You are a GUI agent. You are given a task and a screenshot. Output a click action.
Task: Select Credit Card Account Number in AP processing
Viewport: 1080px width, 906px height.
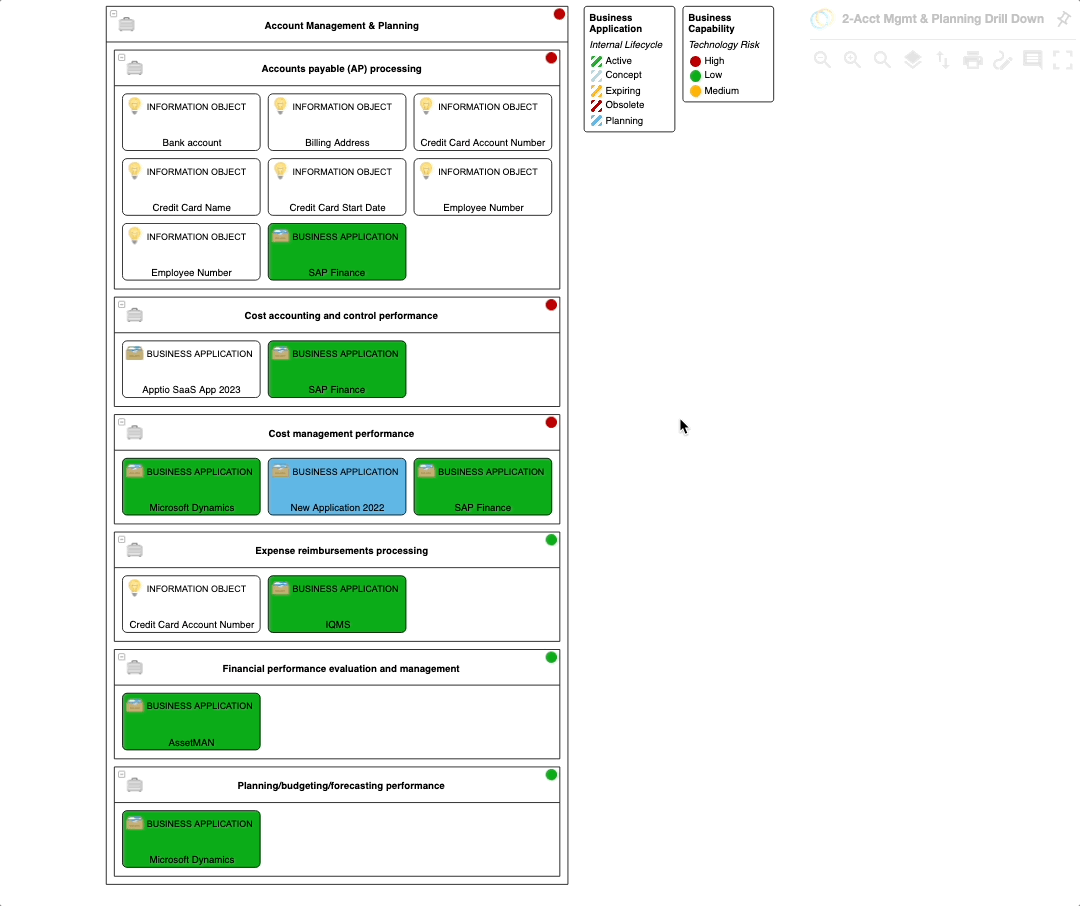pos(483,122)
